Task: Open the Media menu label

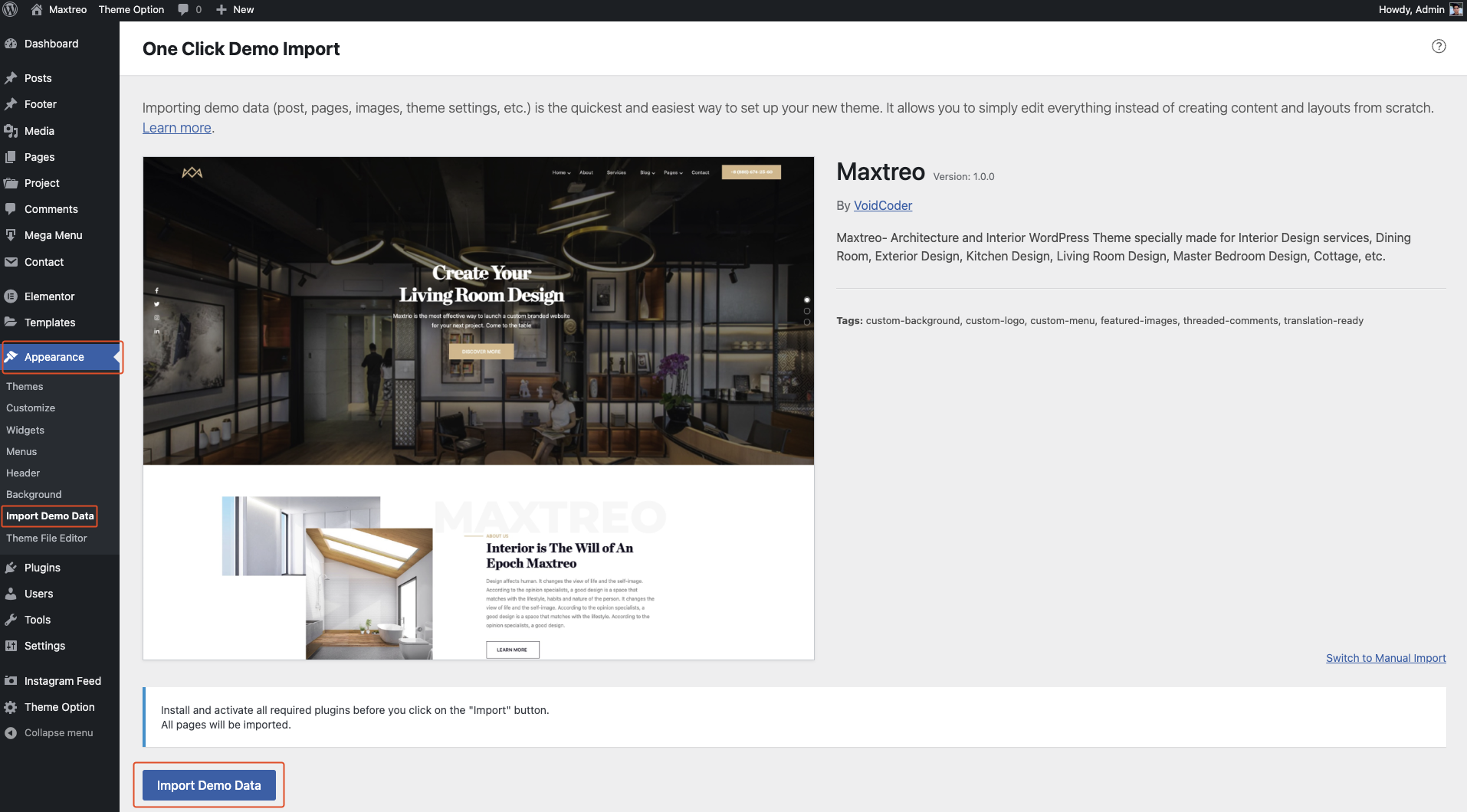Action: pos(39,131)
